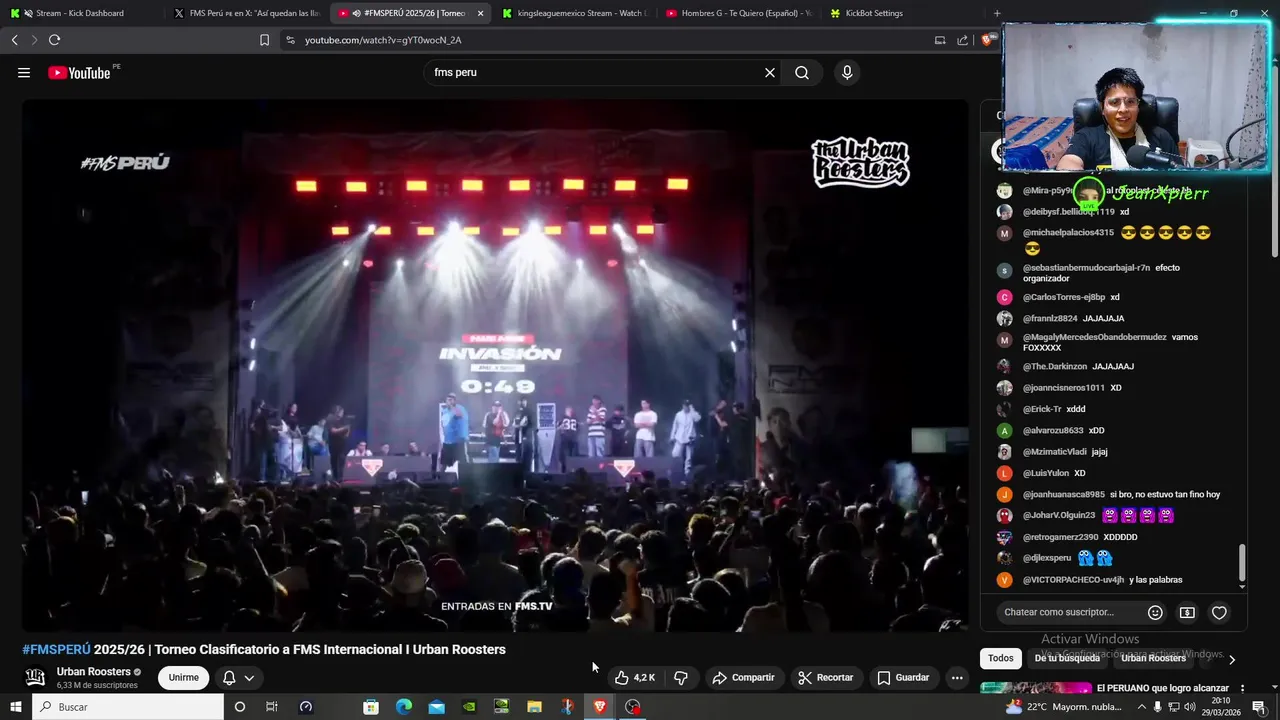Screen dimensions: 1280x720
Task: Open options for the El PERUANO video
Action: click(x=1242, y=689)
